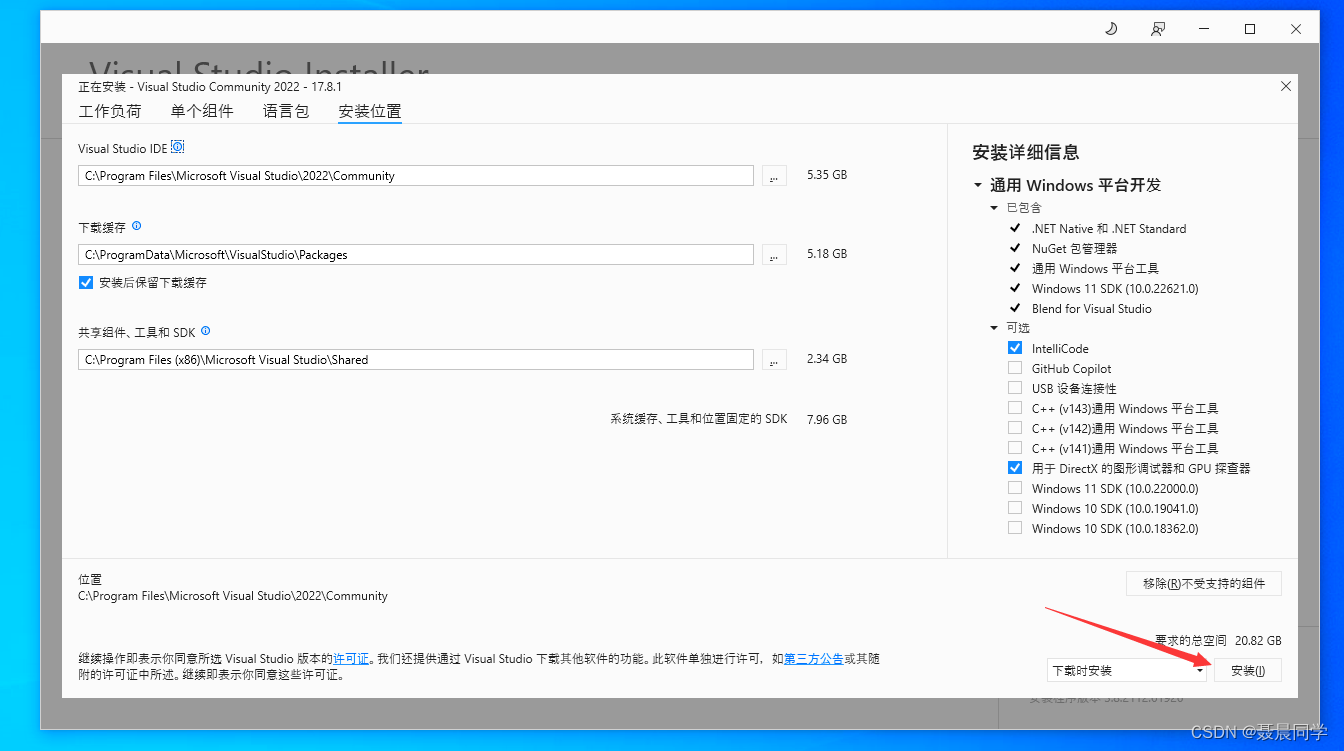
Task: Enable C++ (v142) 通用 Windows 平台工具
Action: coord(1015,428)
